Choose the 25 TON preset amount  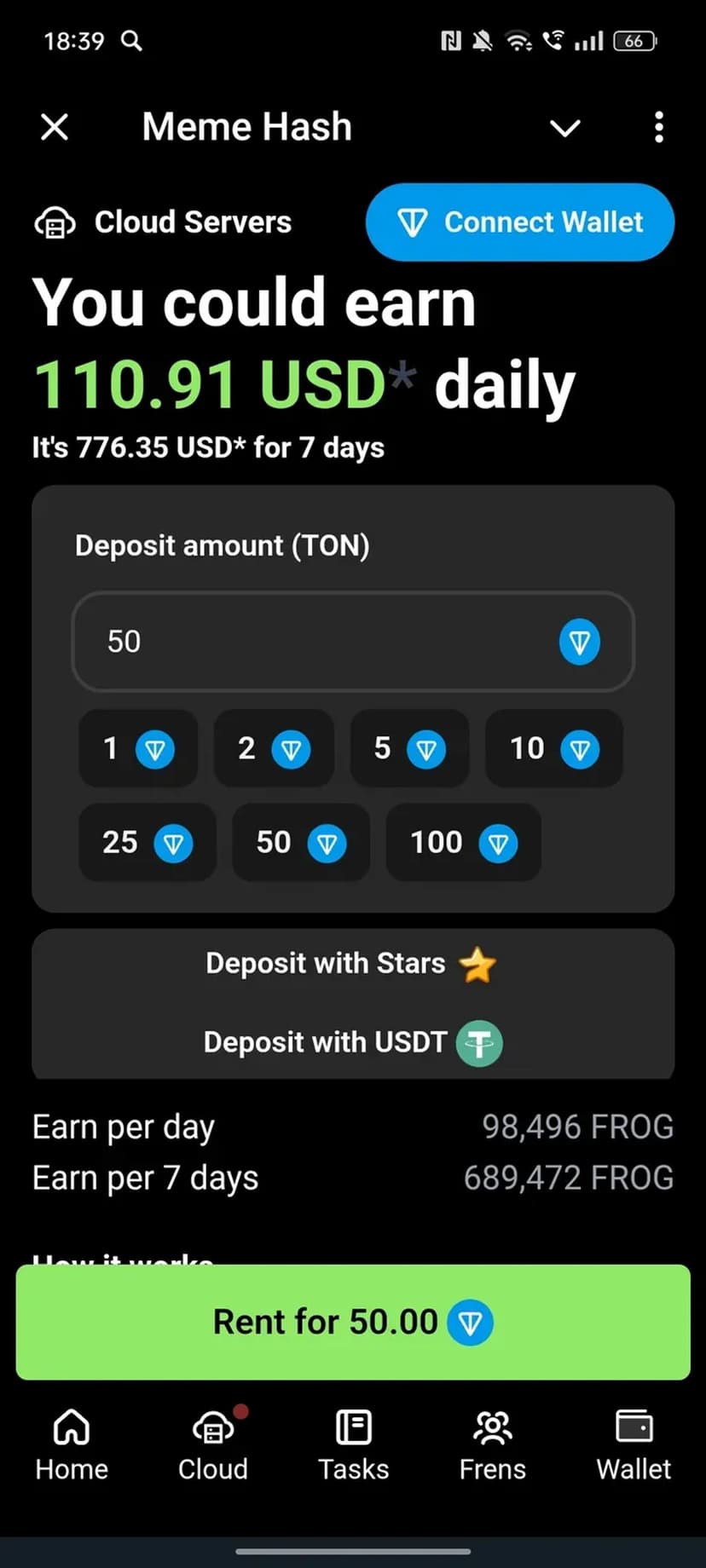click(147, 843)
